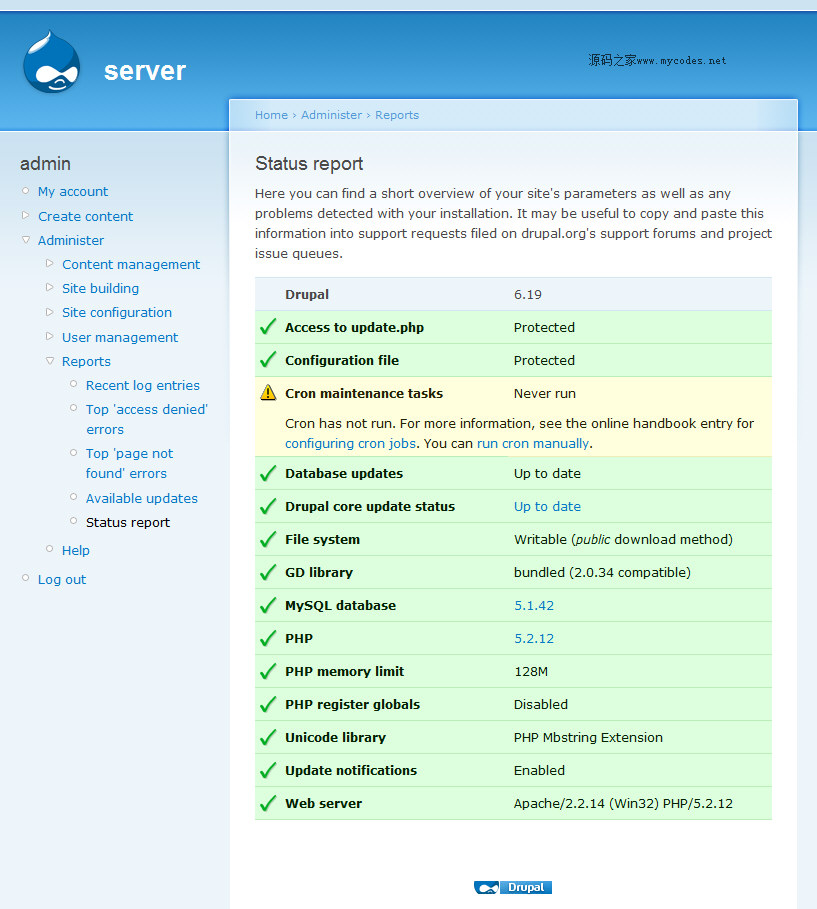817x909 pixels.
Task: Open the Help link
Action: (76, 550)
